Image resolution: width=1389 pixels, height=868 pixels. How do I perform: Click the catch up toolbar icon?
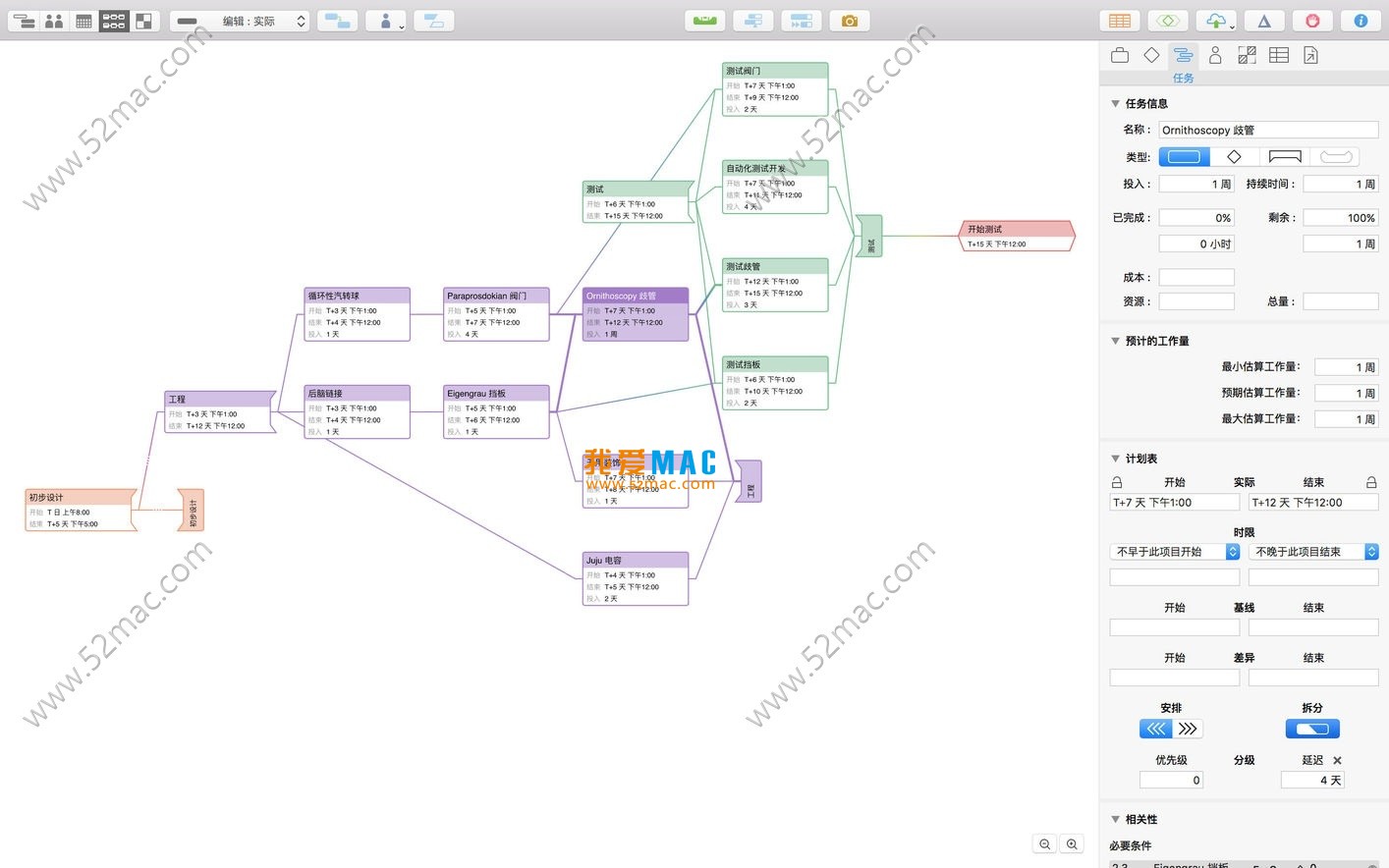tap(753, 21)
